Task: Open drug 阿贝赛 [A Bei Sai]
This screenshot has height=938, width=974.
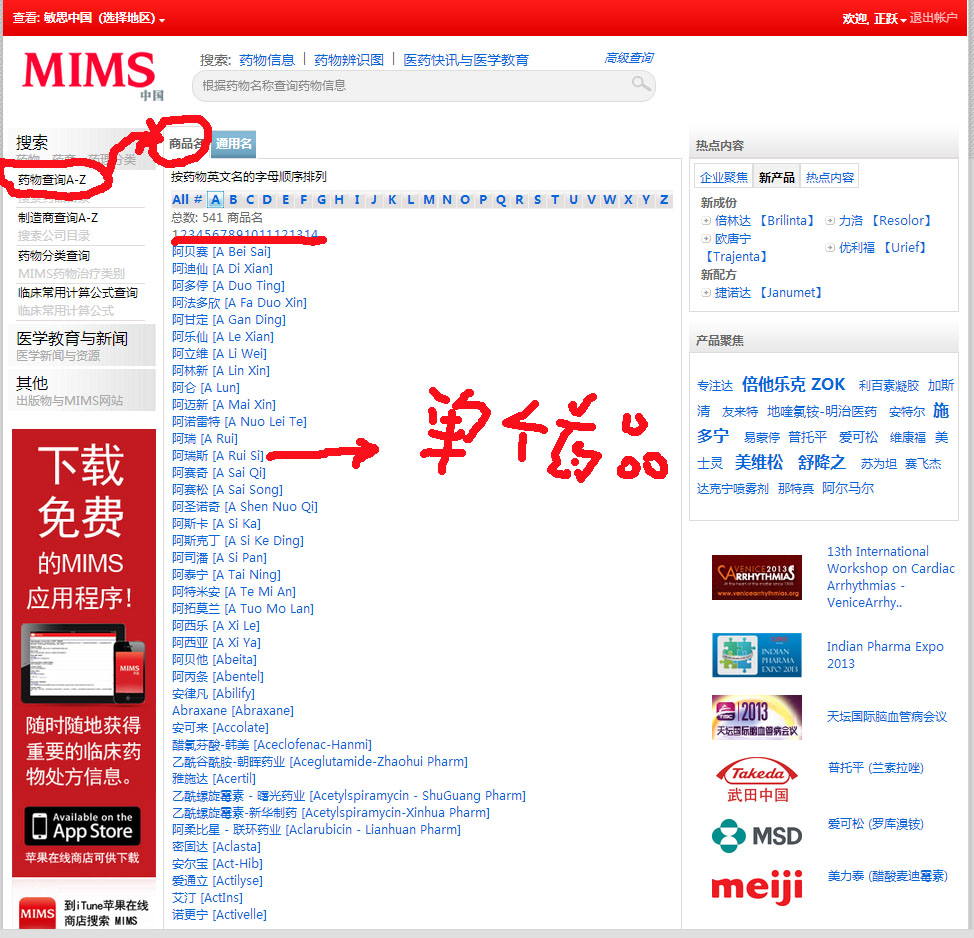Action: click(221, 252)
